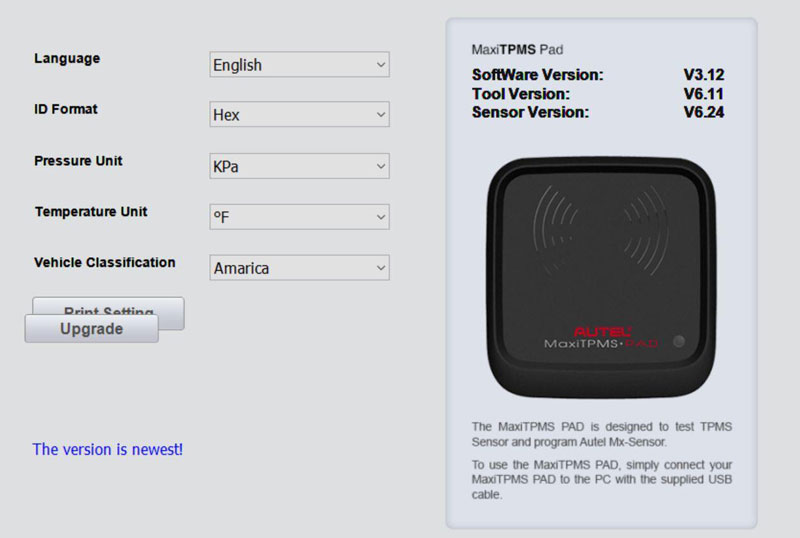Click the 'The version is newest!' message
Screen dimensions: 800x538
pyautogui.click(x=108, y=449)
